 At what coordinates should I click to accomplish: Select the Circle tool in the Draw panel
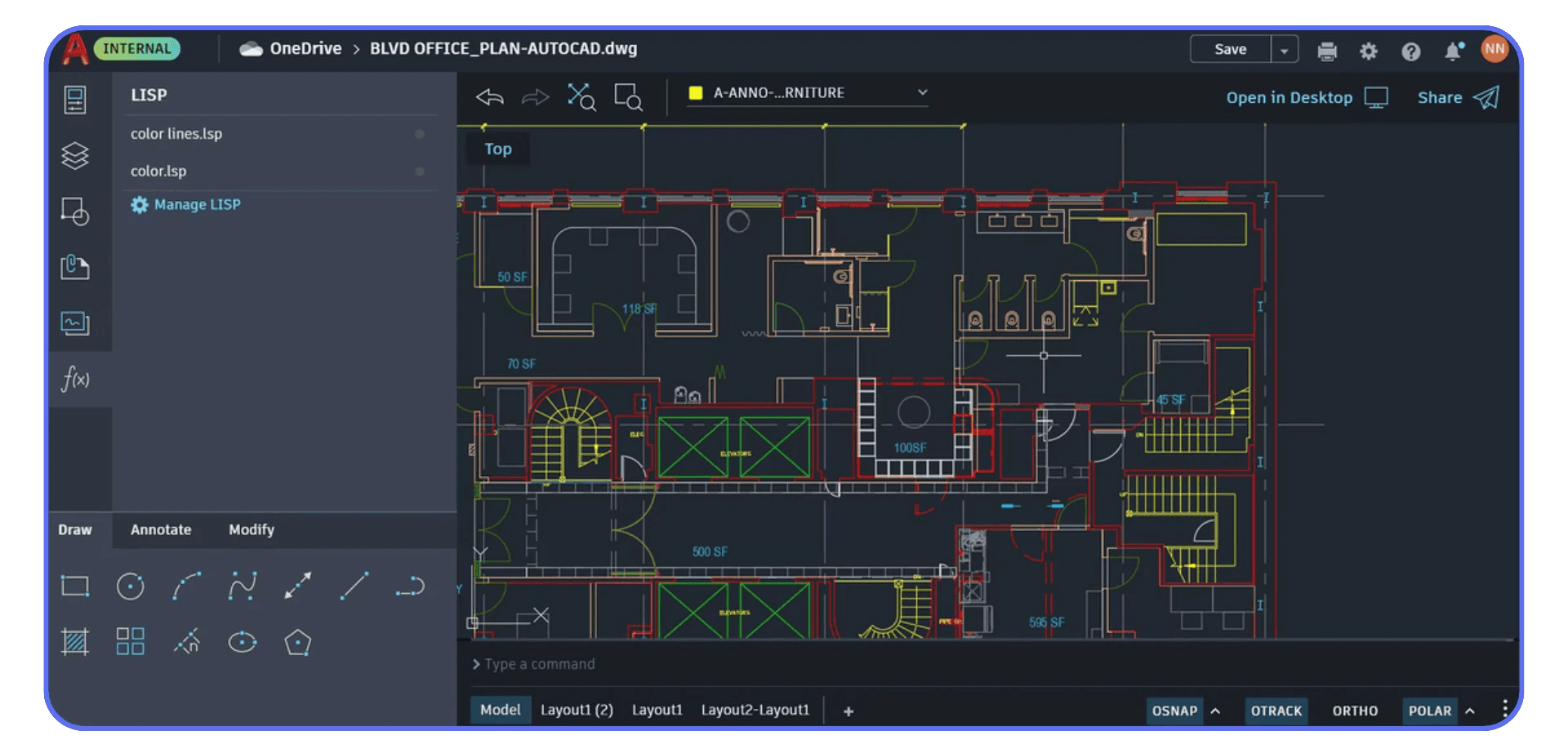pos(131,586)
